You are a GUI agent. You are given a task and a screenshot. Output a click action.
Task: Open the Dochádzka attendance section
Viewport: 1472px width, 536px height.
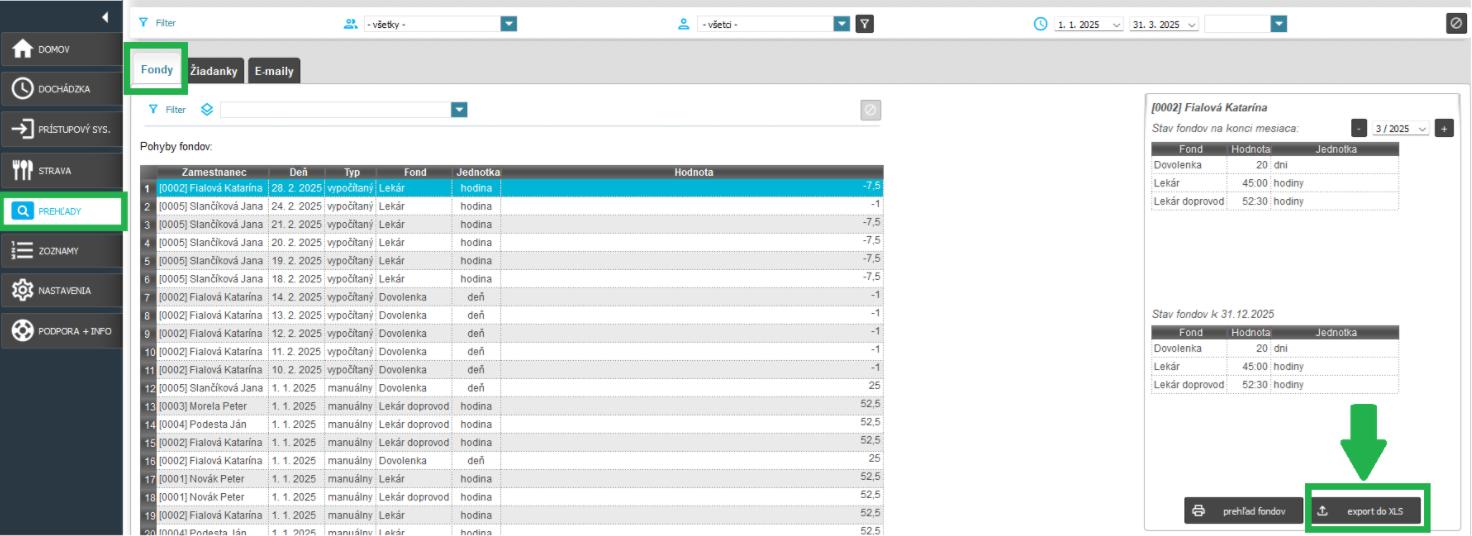60,90
